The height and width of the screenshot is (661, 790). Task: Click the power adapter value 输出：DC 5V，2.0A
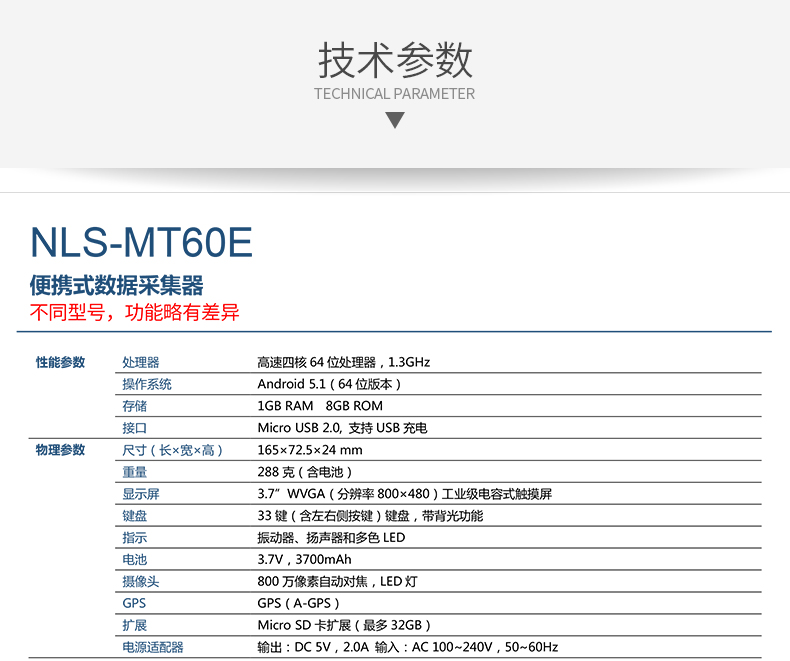pyautogui.click(x=408, y=647)
